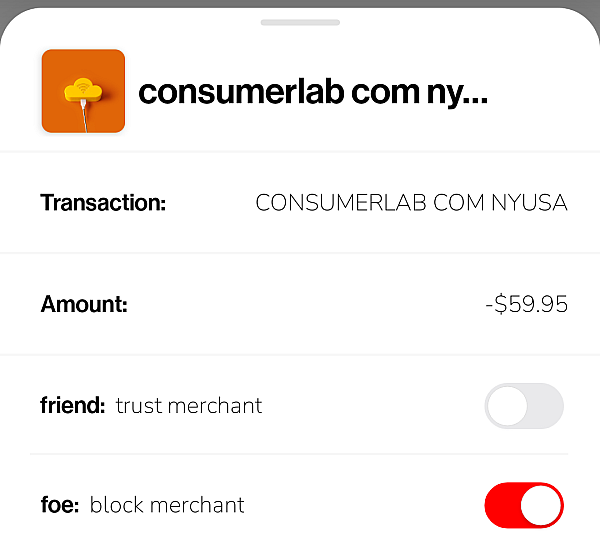Click the red track of the foe switch
The width and height of the screenshot is (600, 539).
501,505
